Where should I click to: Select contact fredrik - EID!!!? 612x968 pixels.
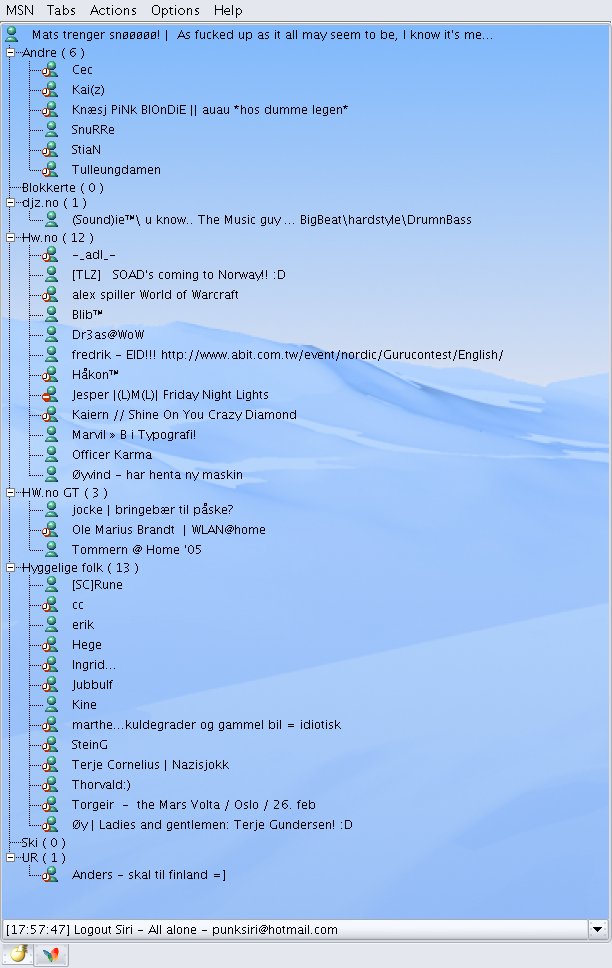[x=287, y=355]
